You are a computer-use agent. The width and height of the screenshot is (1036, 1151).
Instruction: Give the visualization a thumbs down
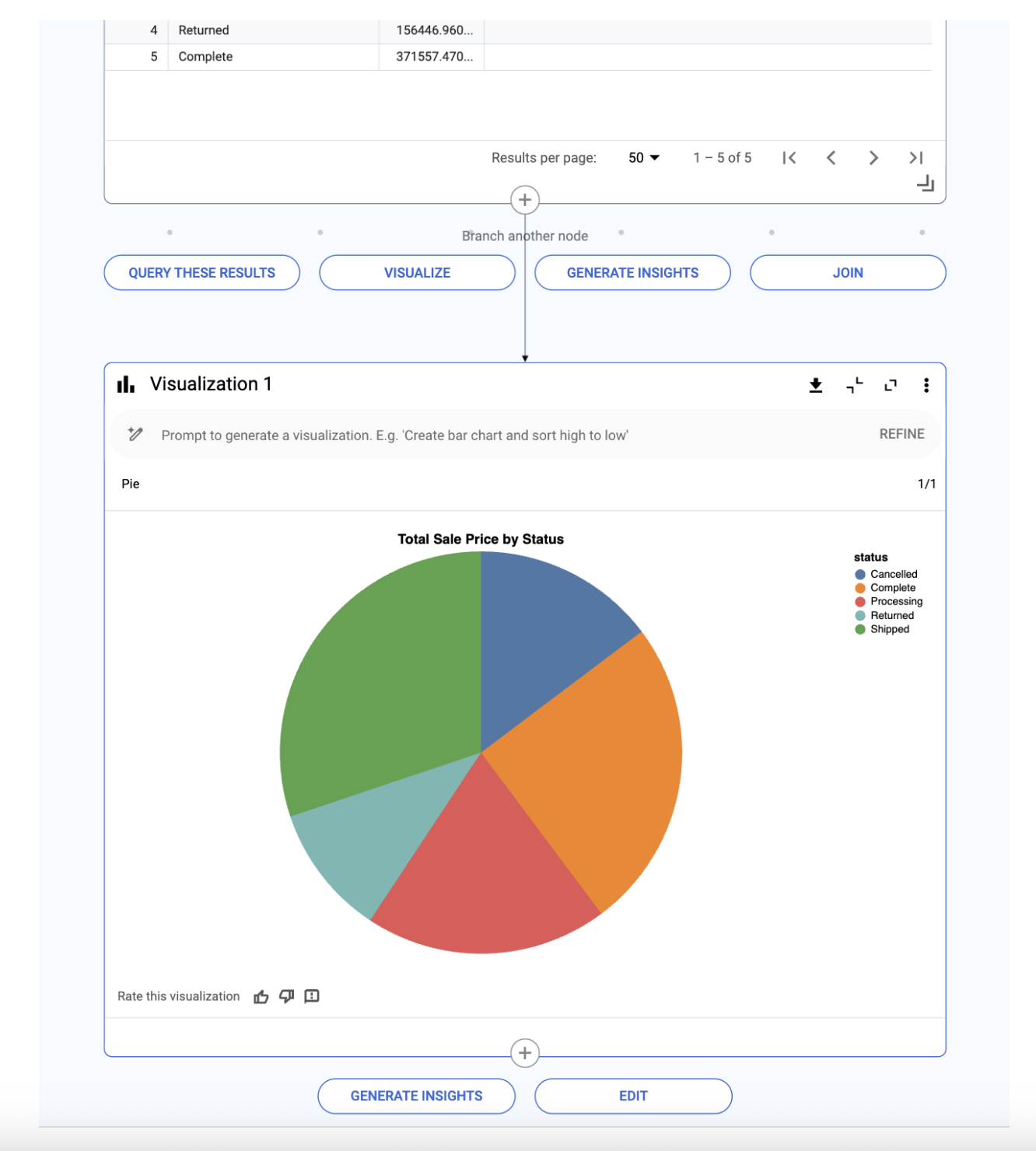[286, 996]
